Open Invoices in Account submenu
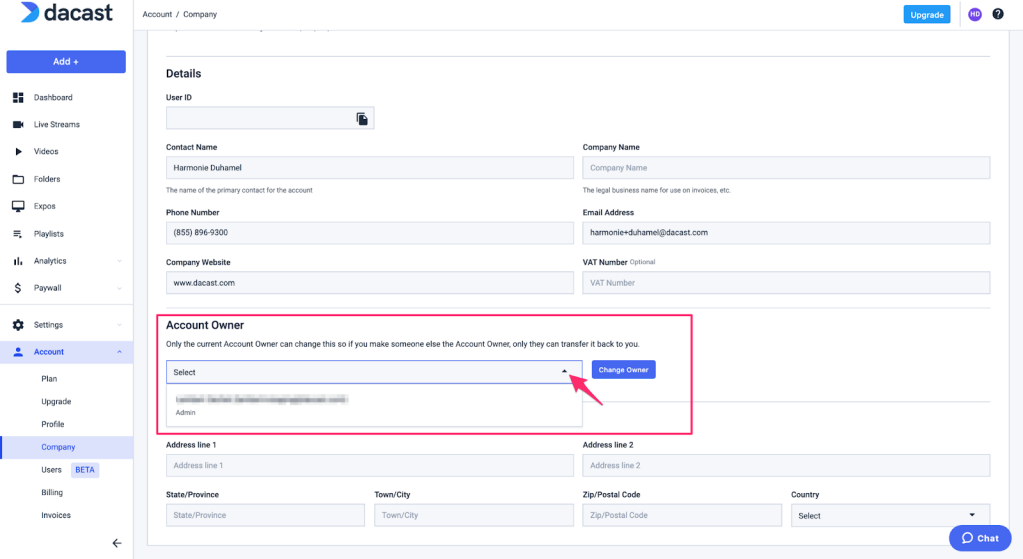Viewport: 1023px width, 559px height. tap(56, 515)
